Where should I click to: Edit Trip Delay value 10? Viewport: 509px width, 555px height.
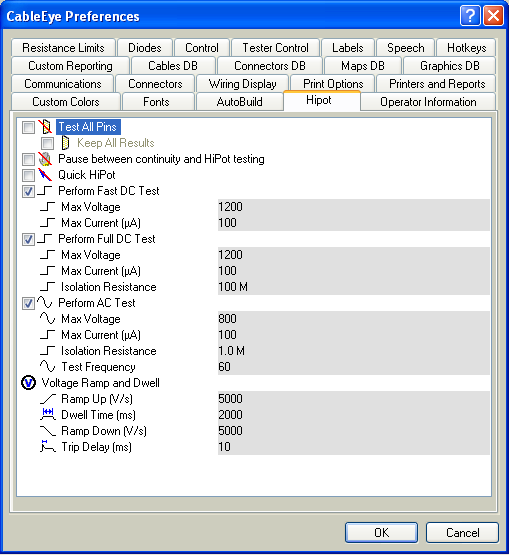pos(354,447)
